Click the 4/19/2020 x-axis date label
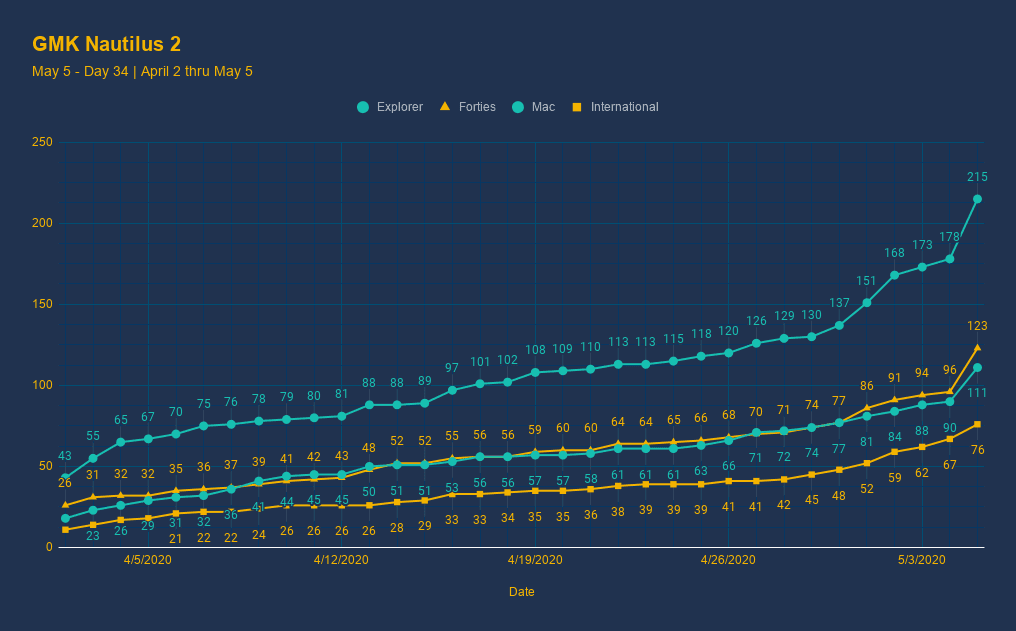1016x631 pixels. 535,560
